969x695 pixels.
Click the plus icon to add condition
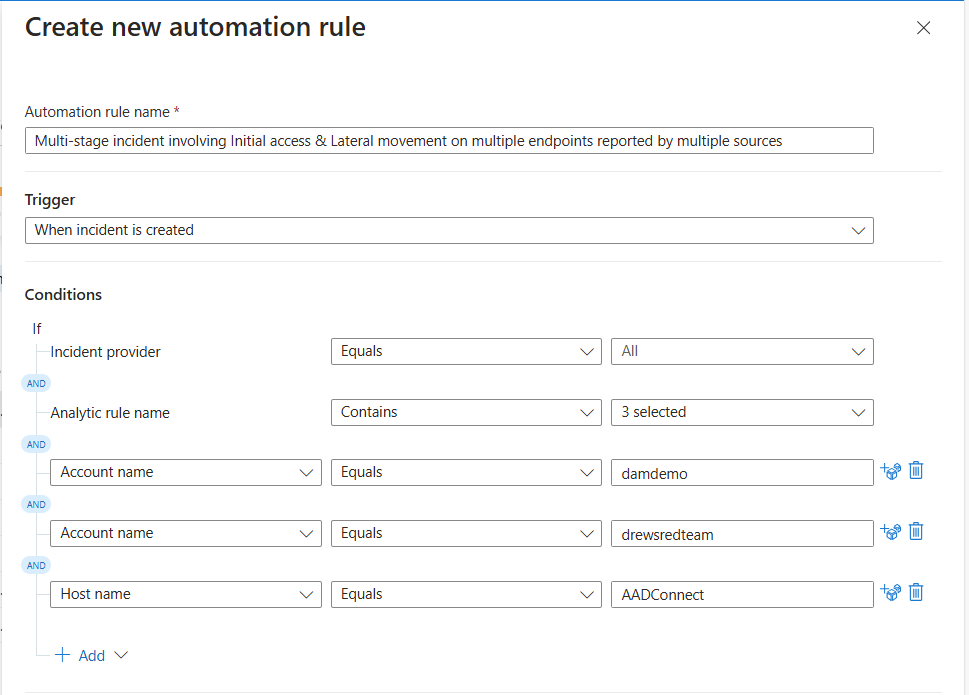(63, 655)
